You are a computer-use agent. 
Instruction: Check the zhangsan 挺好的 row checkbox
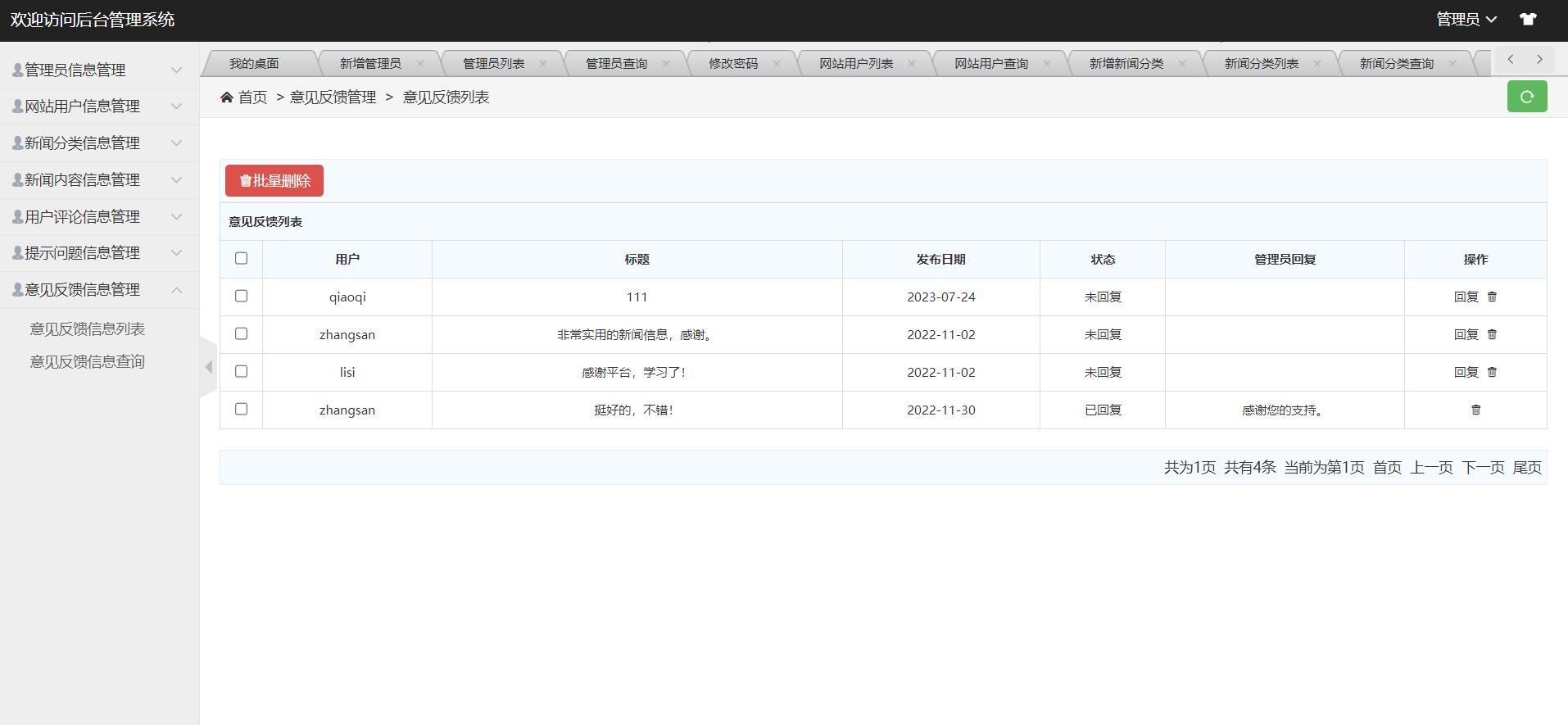click(241, 409)
